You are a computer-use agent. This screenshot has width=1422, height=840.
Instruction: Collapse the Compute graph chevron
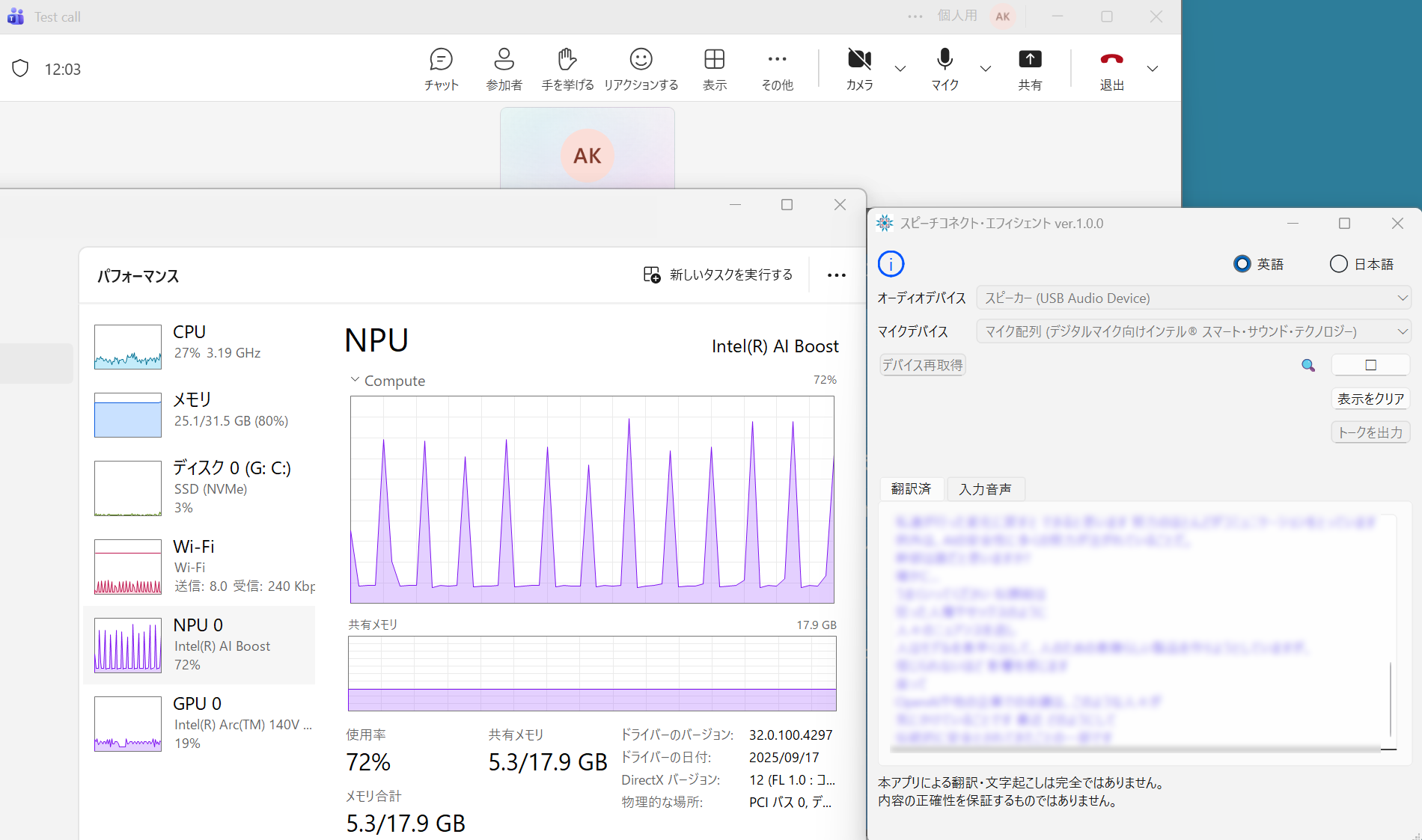(x=355, y=380)
